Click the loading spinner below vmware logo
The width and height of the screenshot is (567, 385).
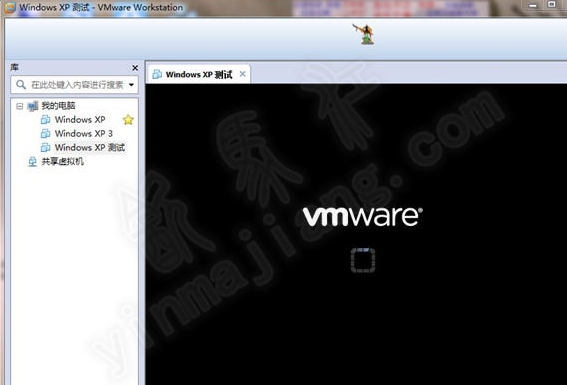click(363, 260)
